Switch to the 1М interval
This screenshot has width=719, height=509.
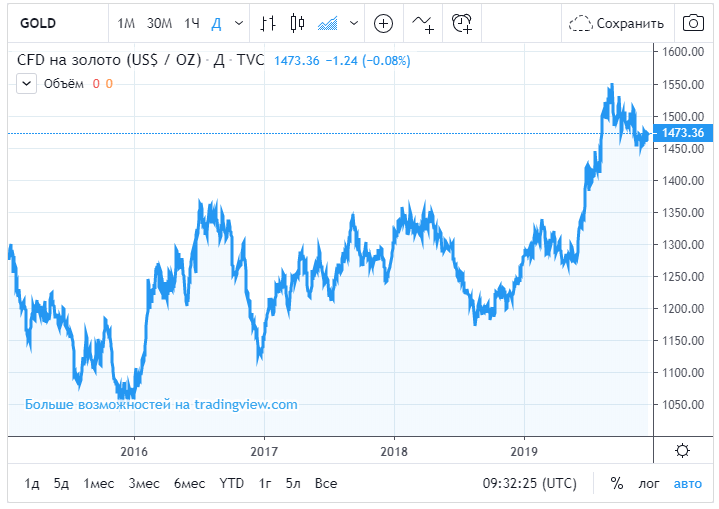click(x=126, y=23)
